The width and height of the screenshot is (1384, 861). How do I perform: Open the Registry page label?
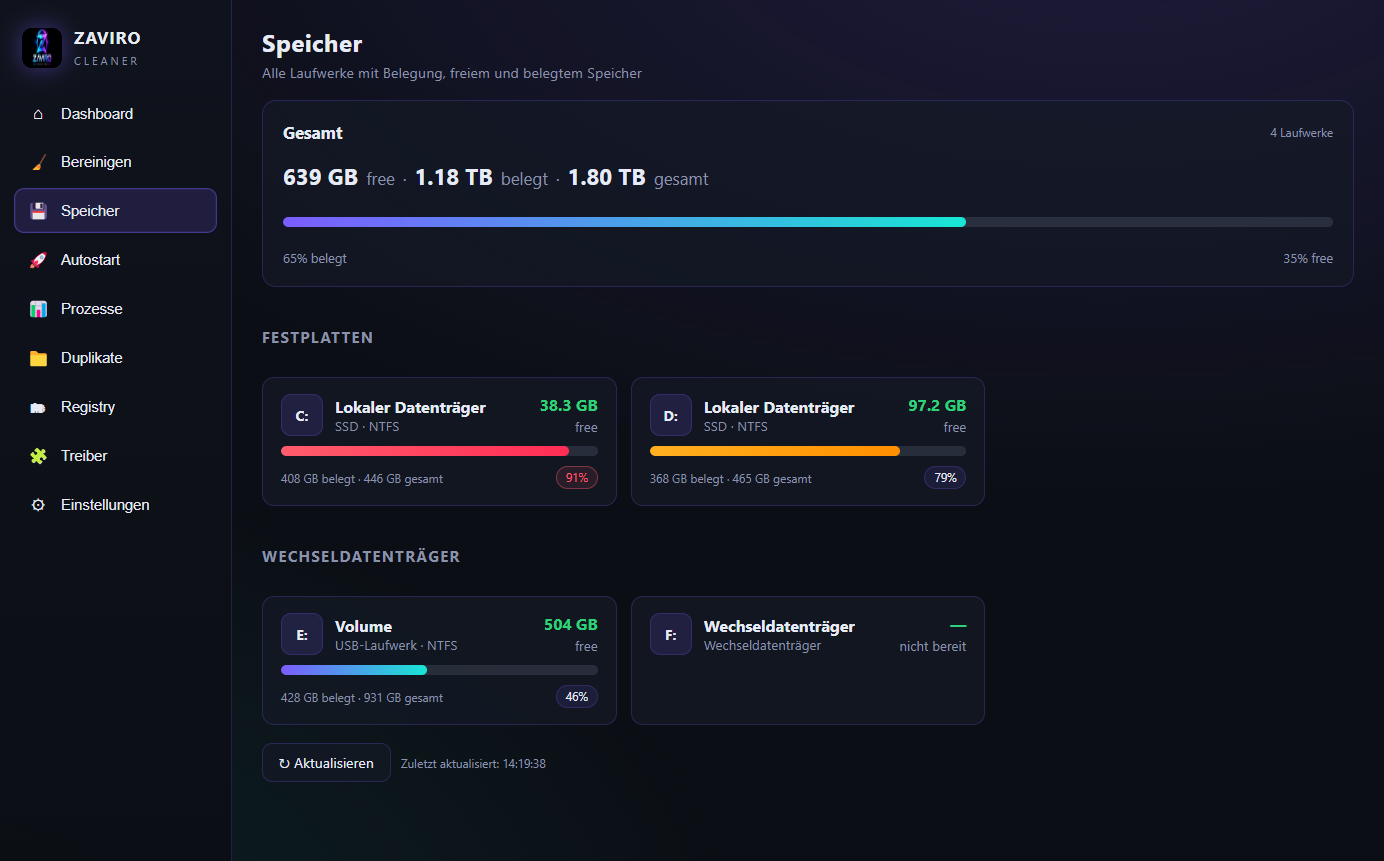pyautogui.click(x=88, y=407)
